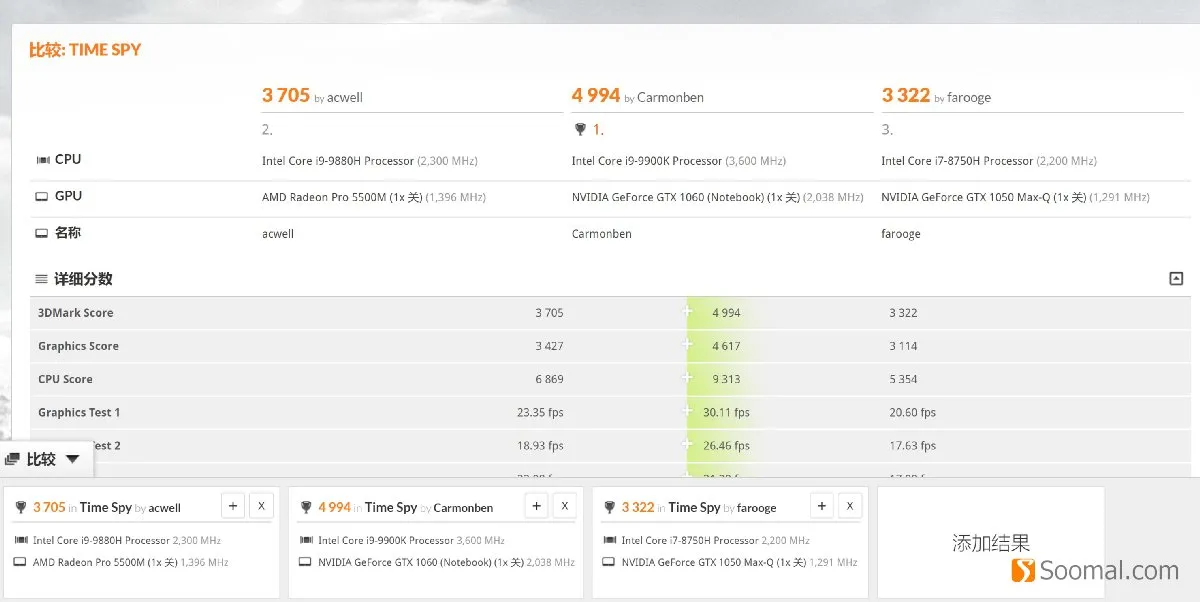
Task: Click the Graphics Score row label
Action: click(x=78, y=346)
